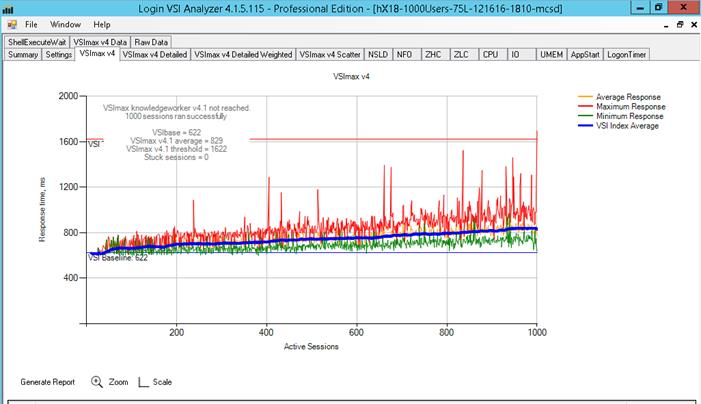Select the Summary tab

(x=23, y=55)
